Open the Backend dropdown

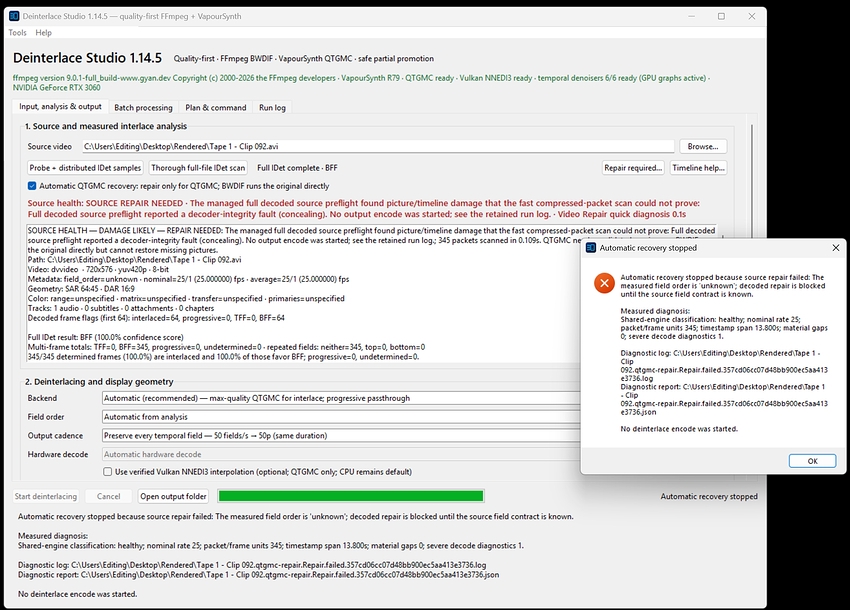coord(340,398)
